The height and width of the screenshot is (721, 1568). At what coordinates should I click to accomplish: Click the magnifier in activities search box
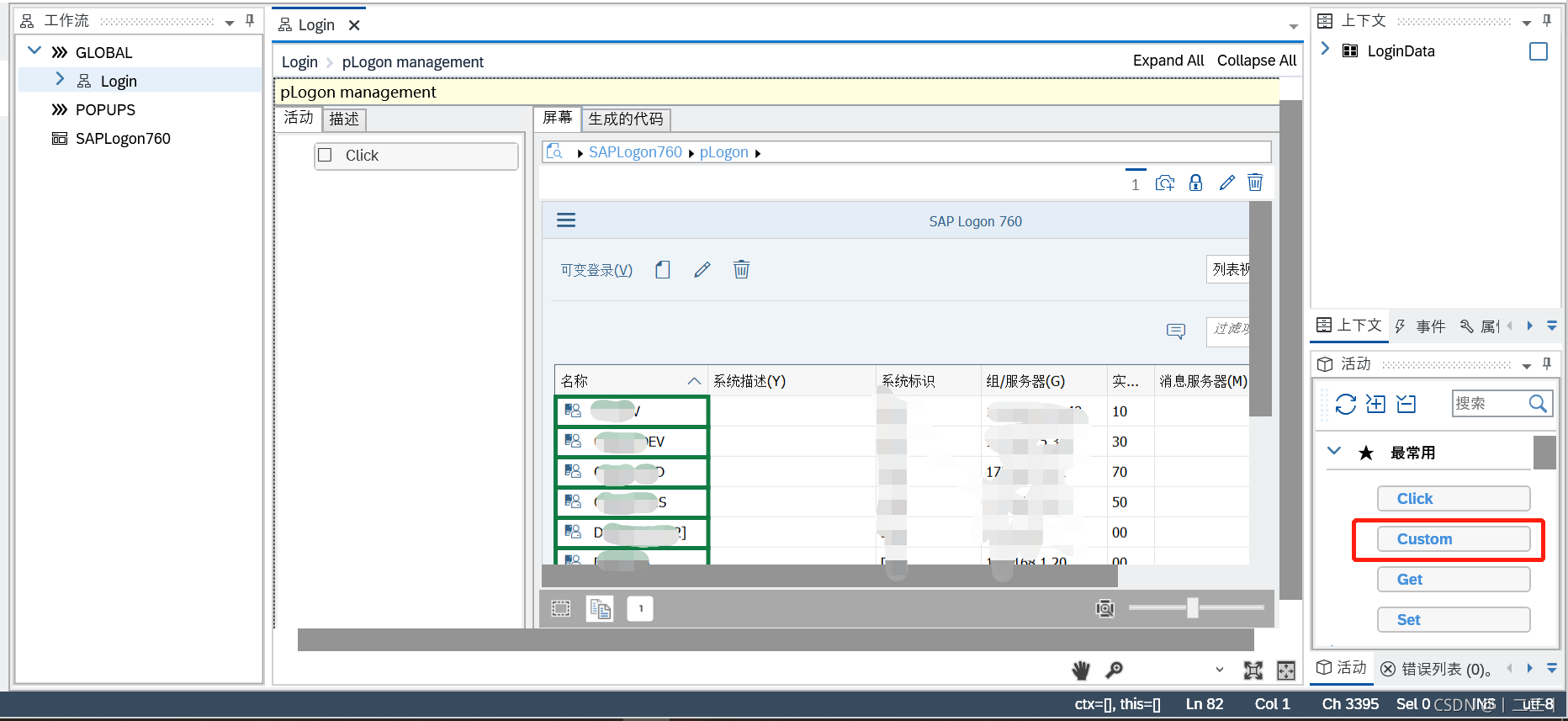1538,404
